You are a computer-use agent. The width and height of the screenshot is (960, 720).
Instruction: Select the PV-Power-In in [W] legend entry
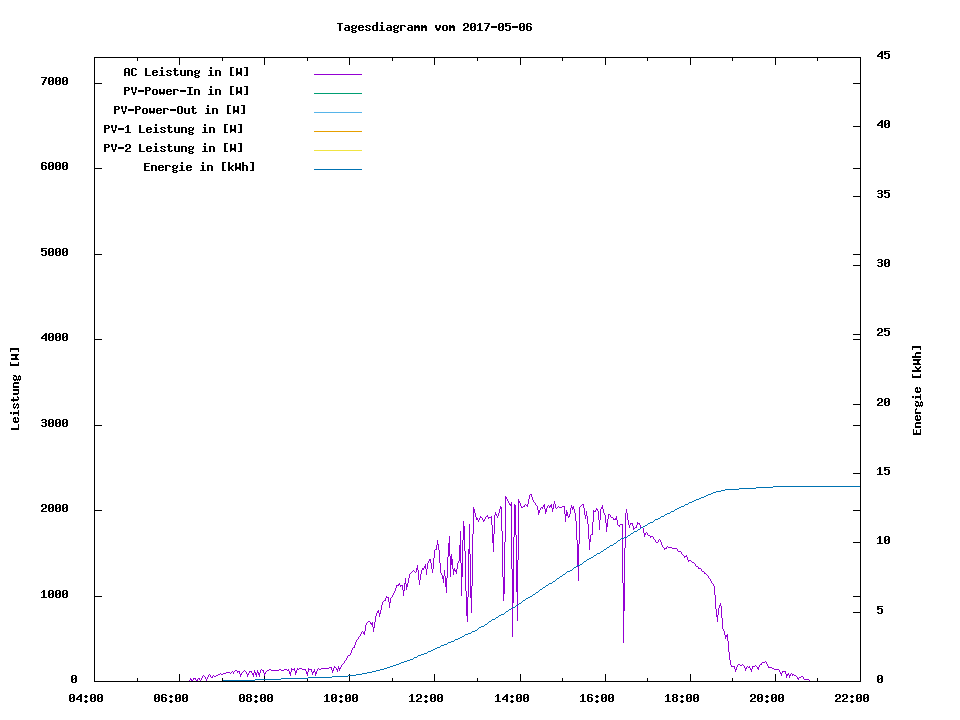[x=186, y=91]
